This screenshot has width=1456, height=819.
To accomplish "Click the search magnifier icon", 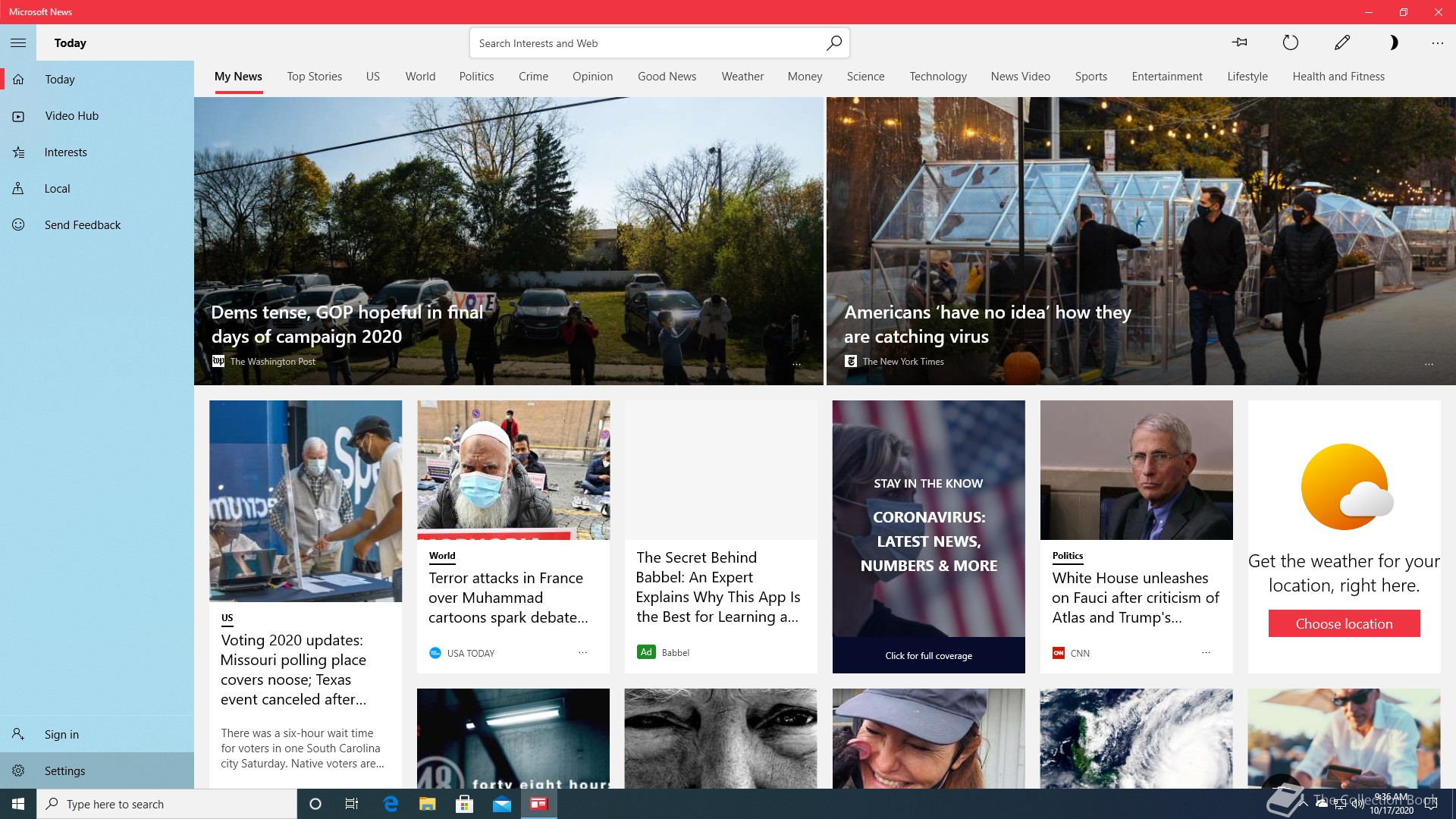I will click(x=833, y=43).
